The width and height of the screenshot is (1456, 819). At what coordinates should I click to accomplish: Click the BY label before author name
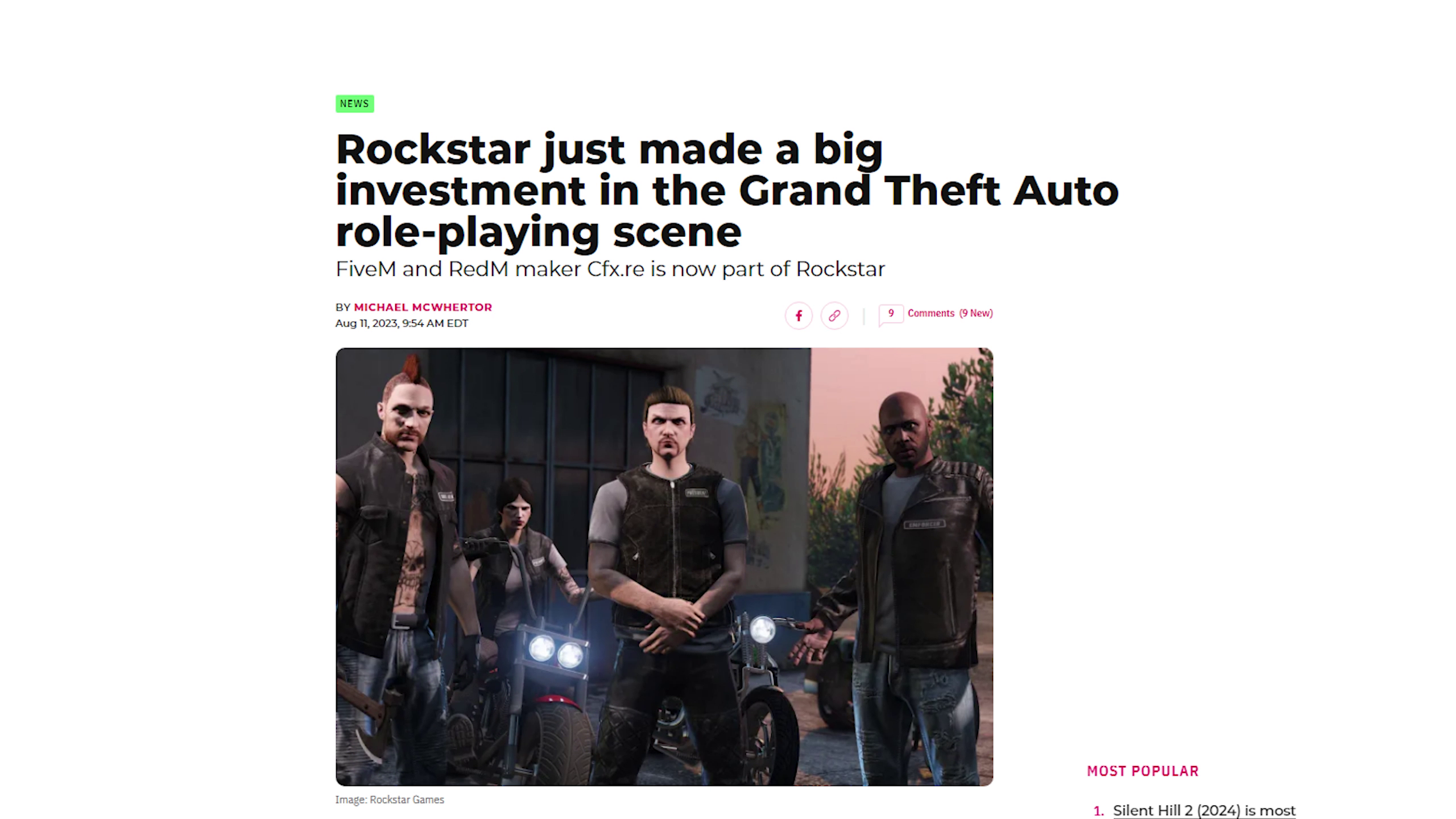342,307
